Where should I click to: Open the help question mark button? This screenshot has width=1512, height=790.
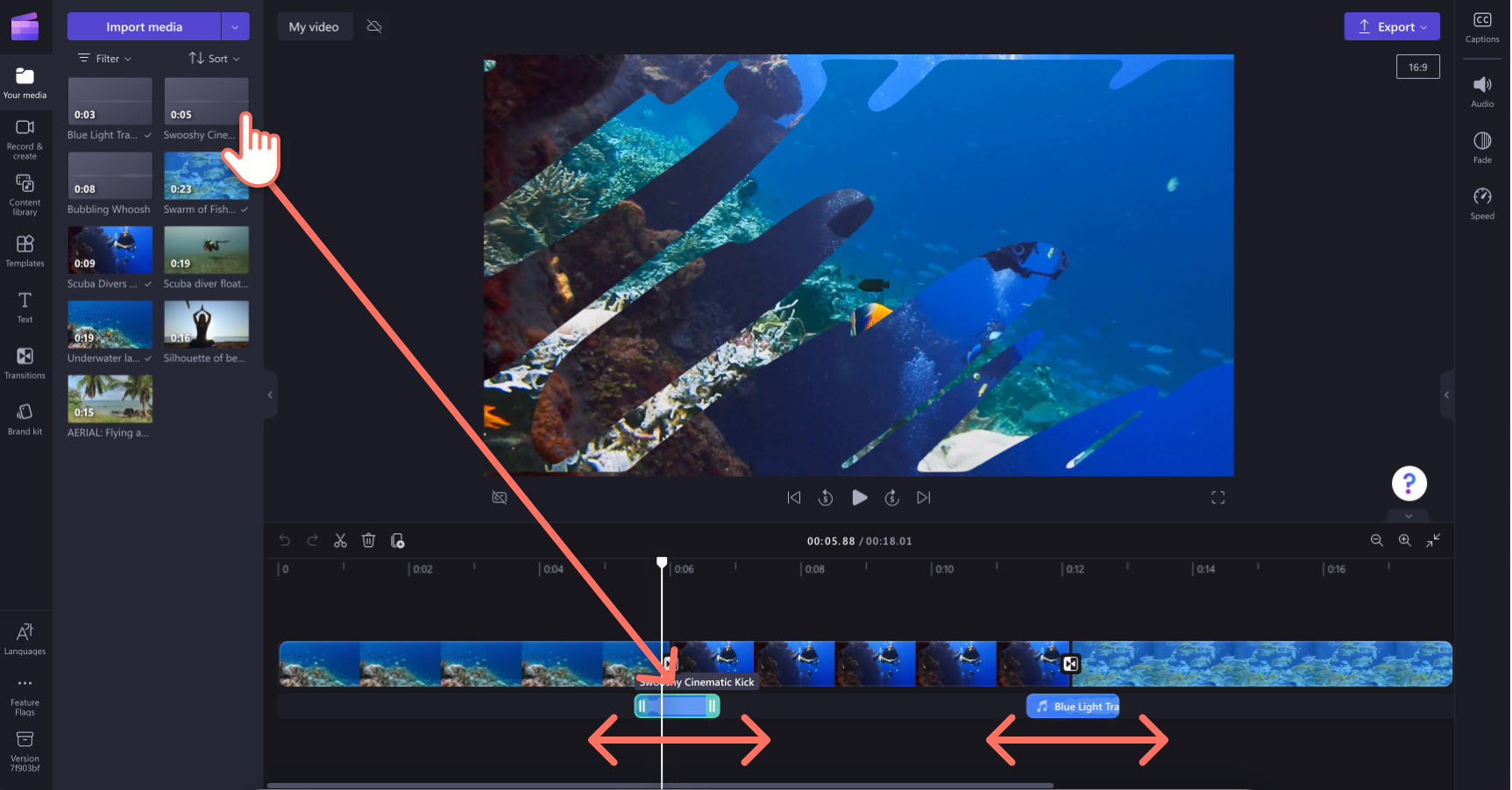[x=1409, y=483]
